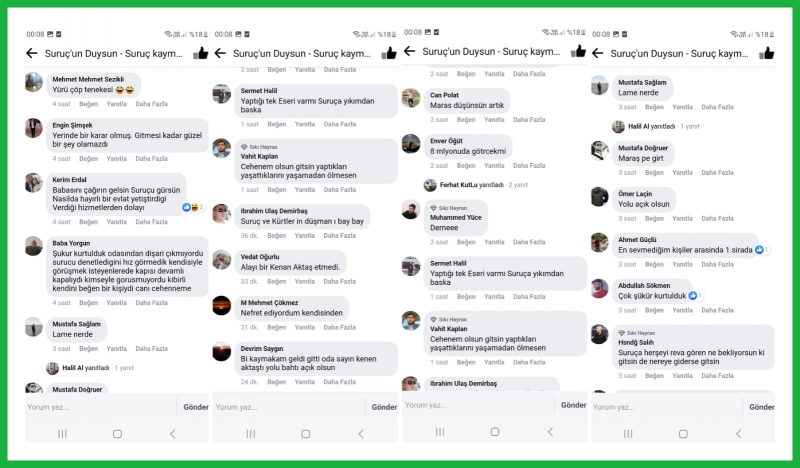800x468 pixels.
Task: Tap Gönder in the third phone screen
Action: pyautogui.click(x=573, y=405)
